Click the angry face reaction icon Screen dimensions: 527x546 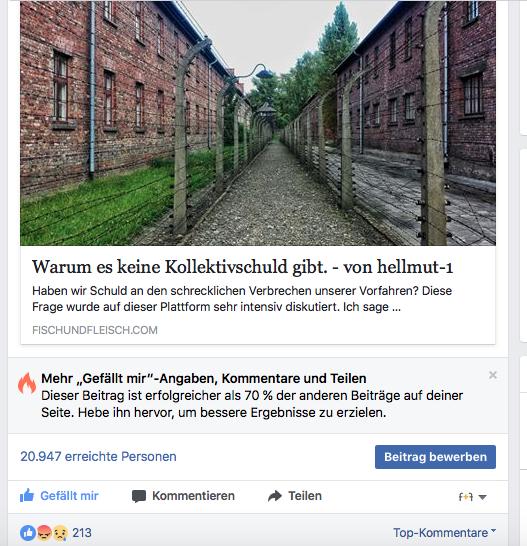click(x=44, y=532)
